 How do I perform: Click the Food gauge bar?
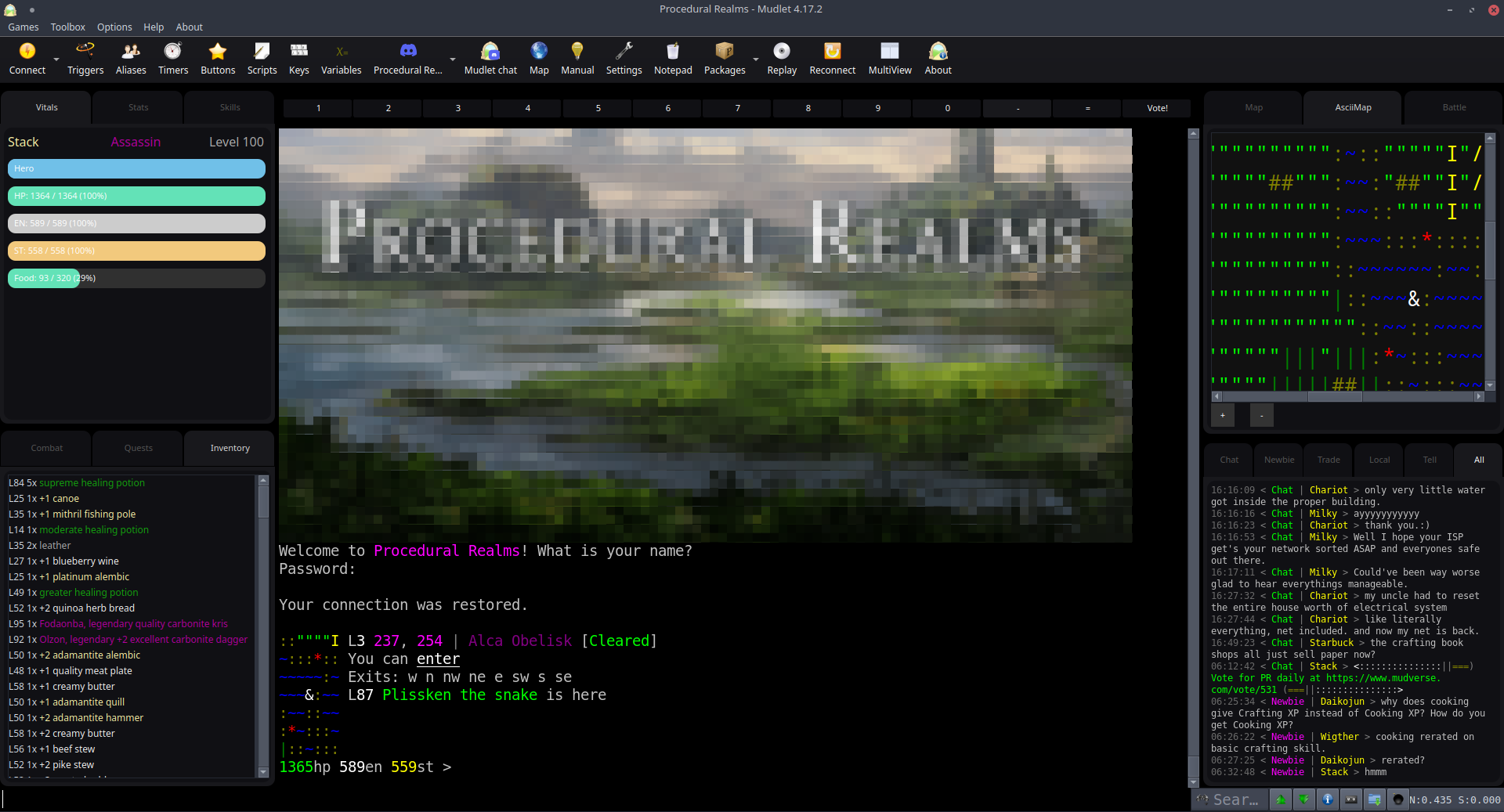[136, 278]
